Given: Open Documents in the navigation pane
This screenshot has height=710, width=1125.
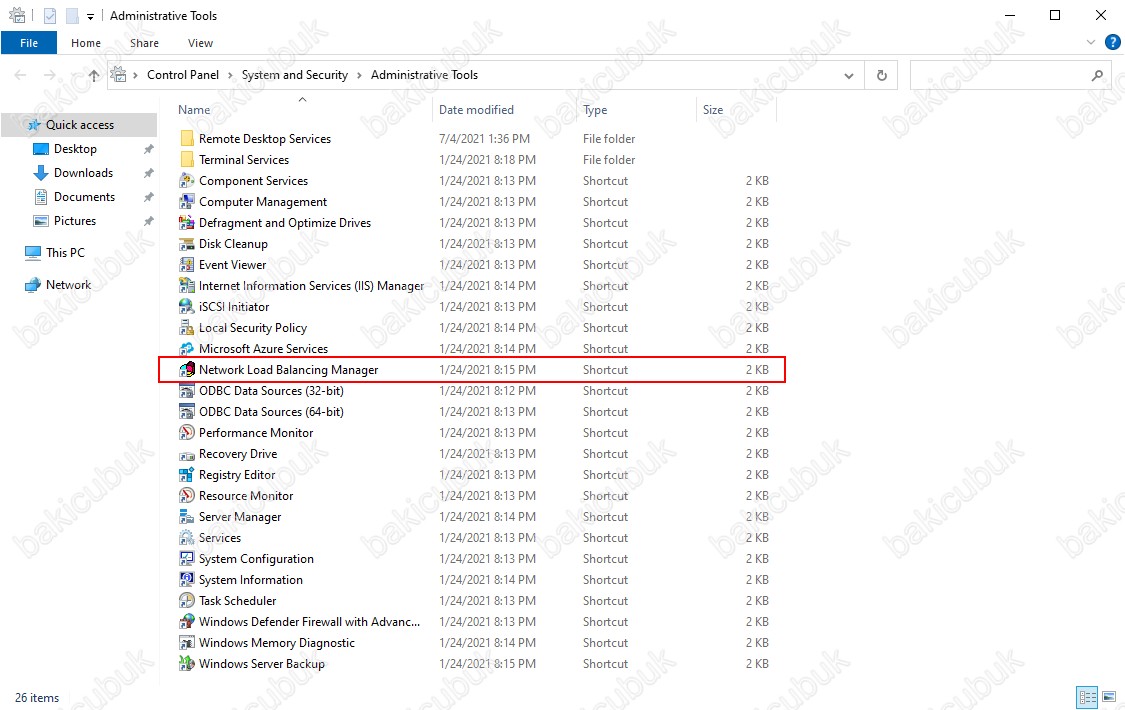Looking at the screenshot, I should [x=84, y=197].
